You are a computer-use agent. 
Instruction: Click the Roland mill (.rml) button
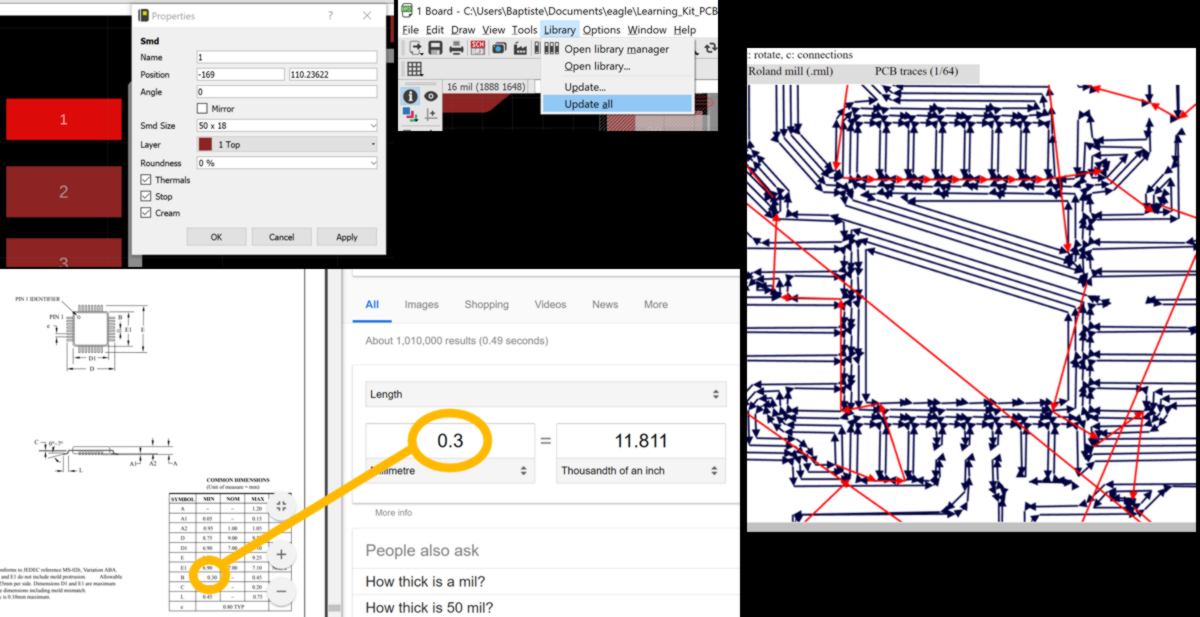[791, 72]
